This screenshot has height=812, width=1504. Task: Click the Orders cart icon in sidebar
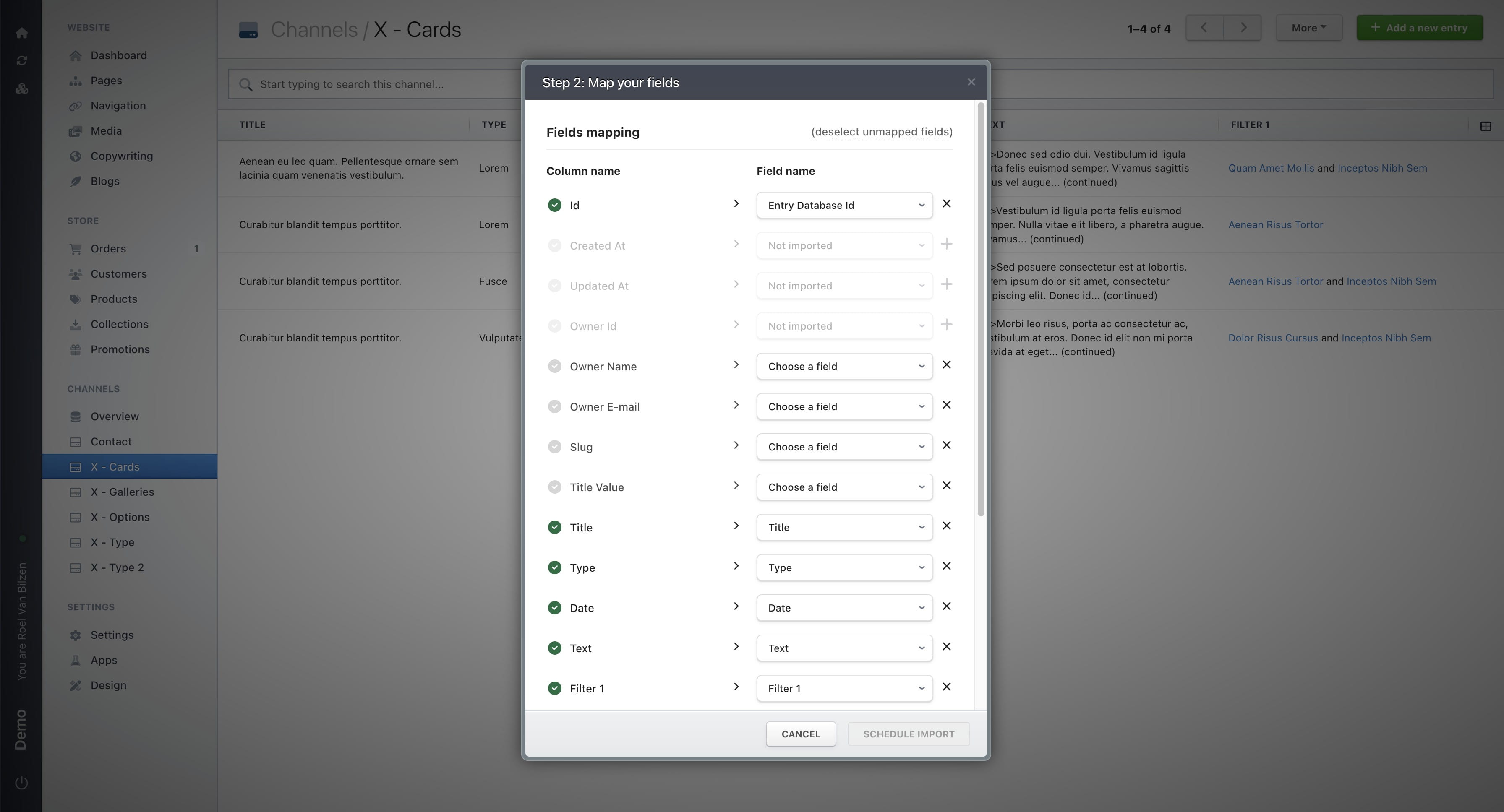point(76,248)
